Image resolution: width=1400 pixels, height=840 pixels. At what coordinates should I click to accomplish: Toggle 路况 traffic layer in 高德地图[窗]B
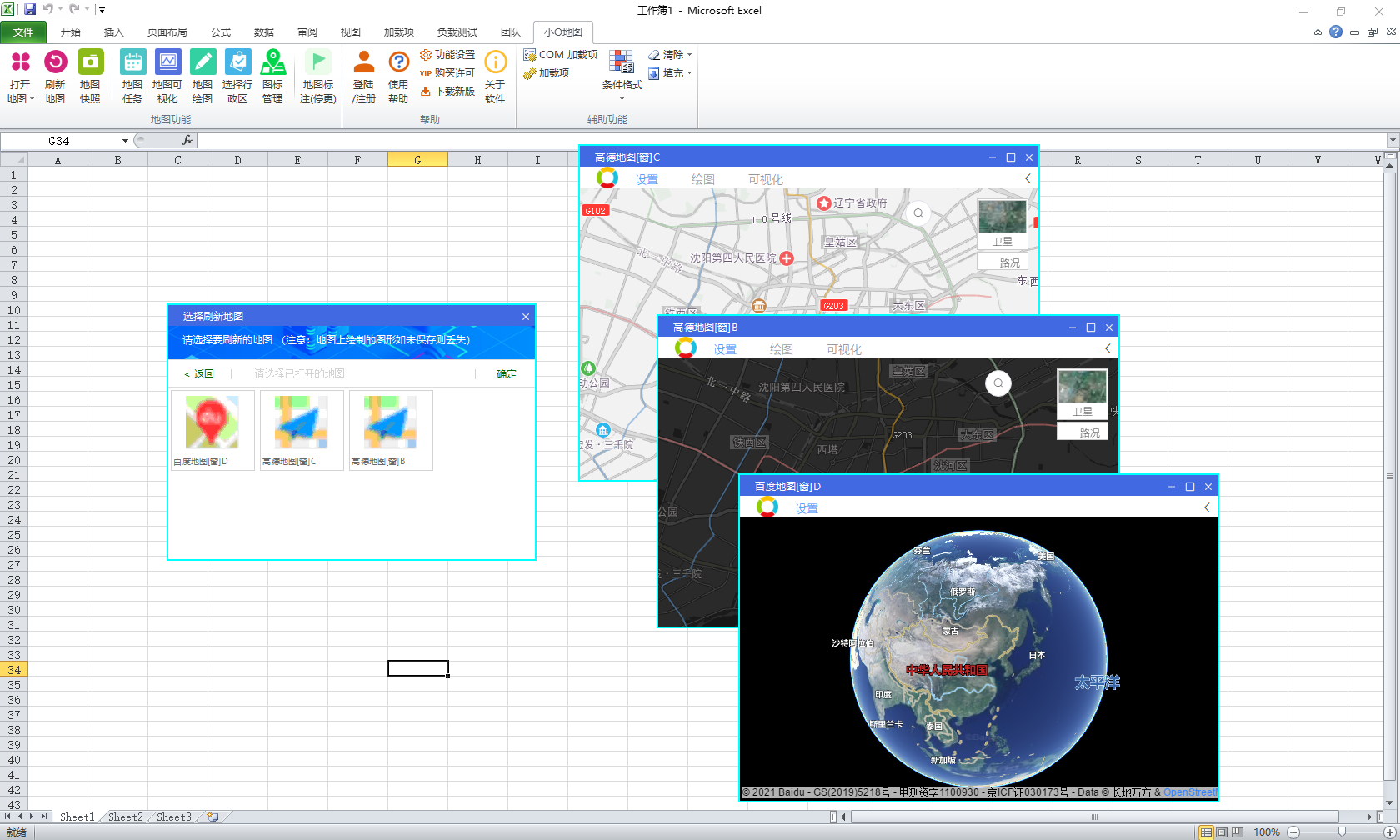point(1082,432)
